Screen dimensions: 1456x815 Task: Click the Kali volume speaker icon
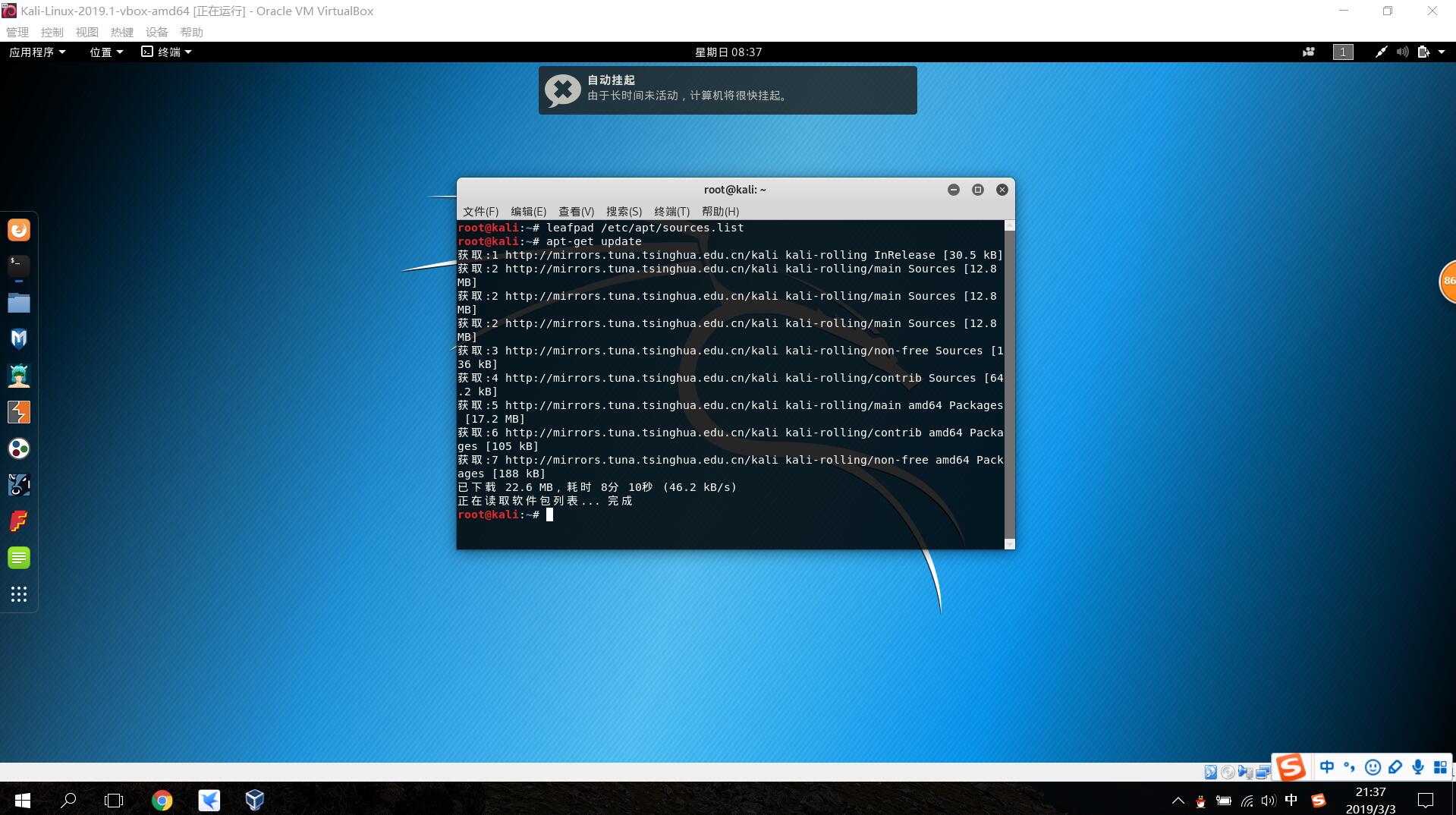point(1402,52)
